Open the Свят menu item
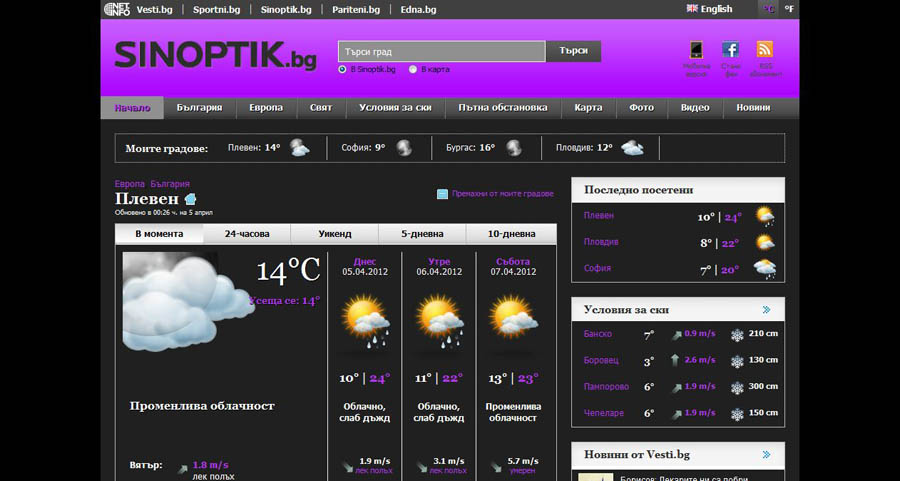The height and width of the screenshot is (481, 900). tap(321, 108)
